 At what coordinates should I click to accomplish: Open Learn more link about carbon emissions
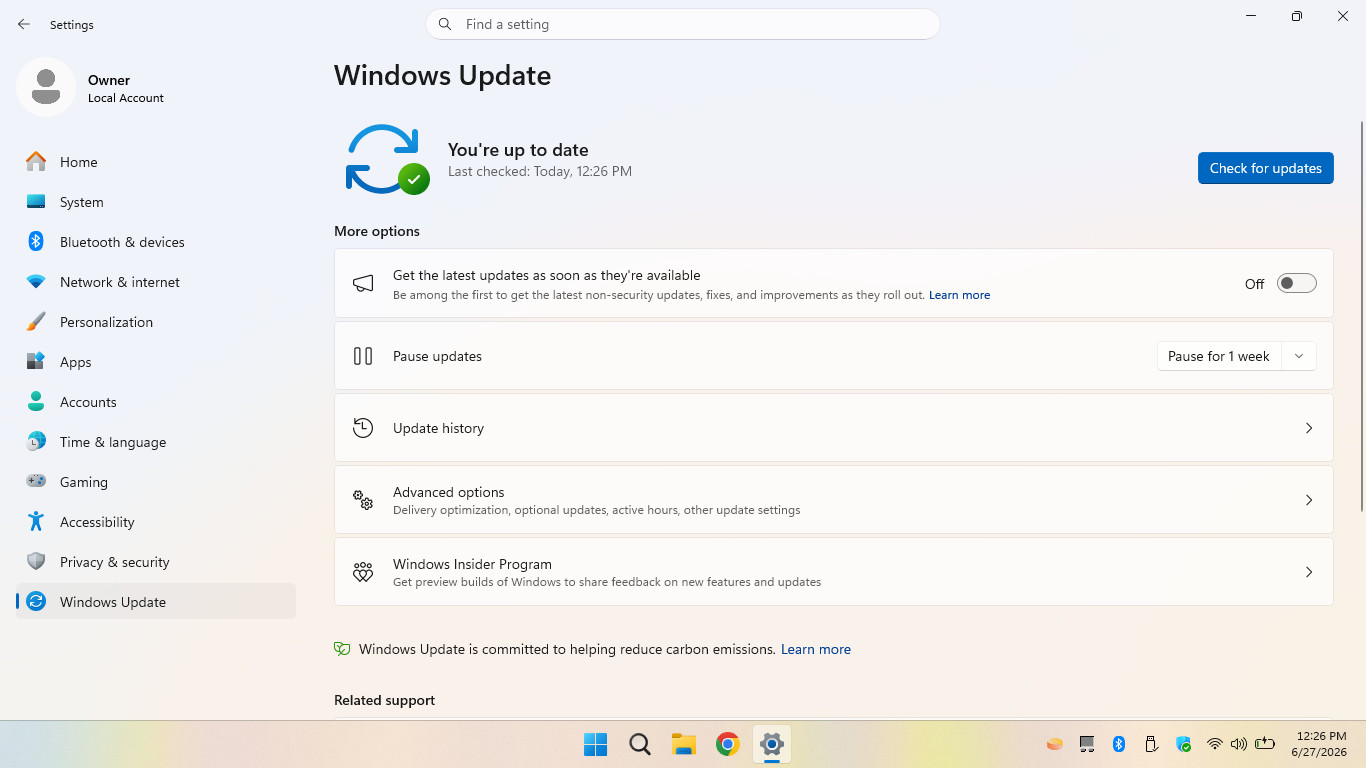click(x=816, y=649)
